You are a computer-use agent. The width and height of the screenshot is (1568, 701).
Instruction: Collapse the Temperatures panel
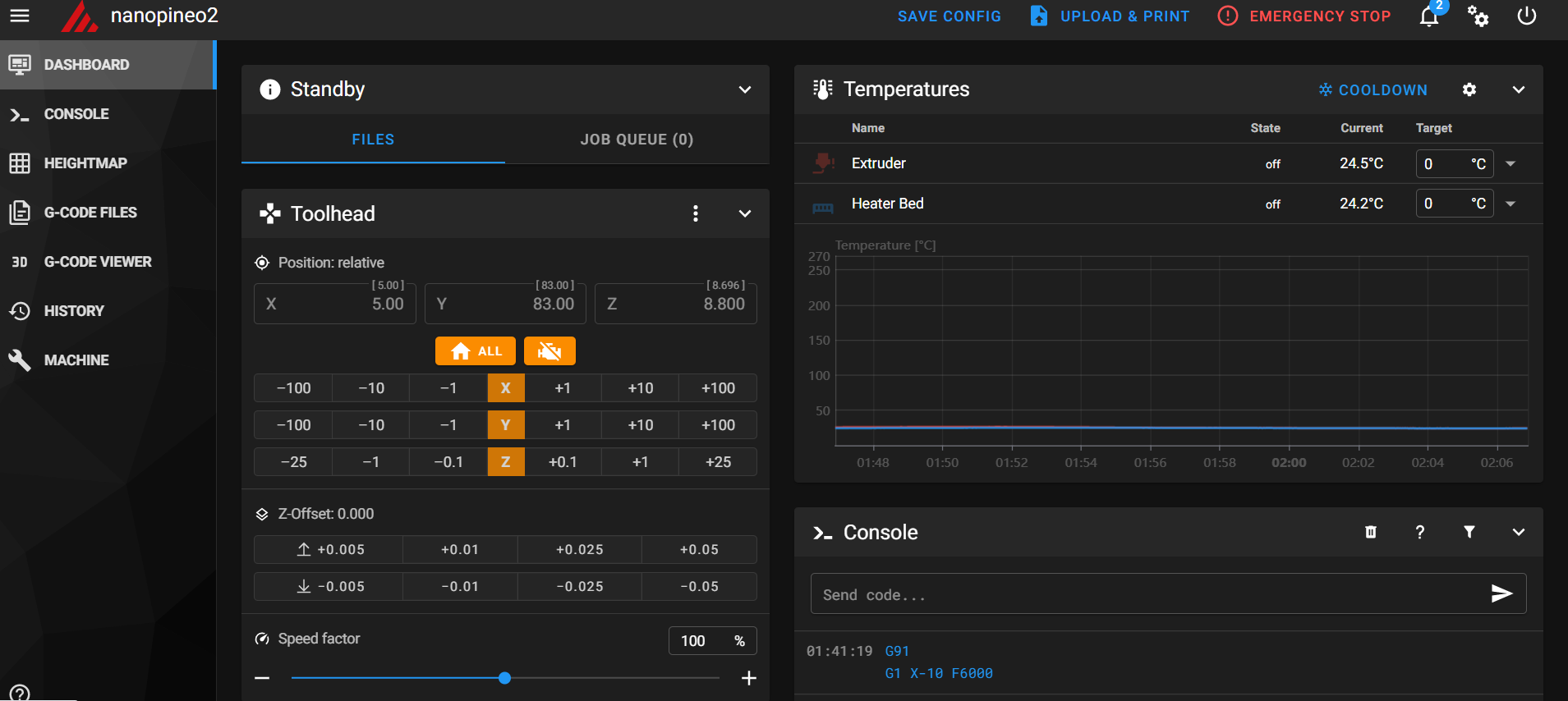point(1519,89)
